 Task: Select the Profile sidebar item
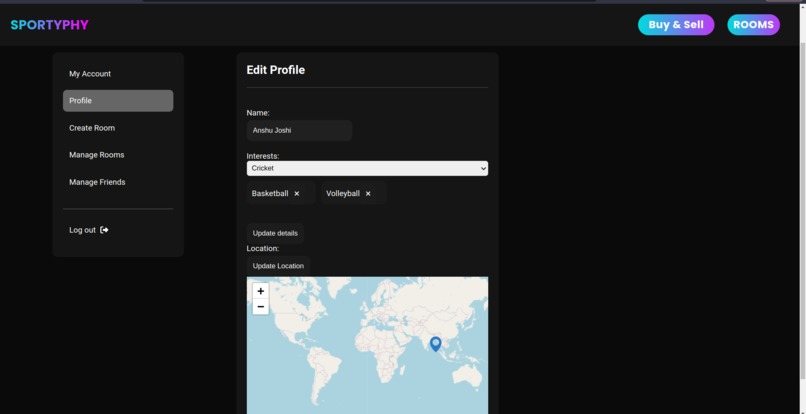click(118, 101)
